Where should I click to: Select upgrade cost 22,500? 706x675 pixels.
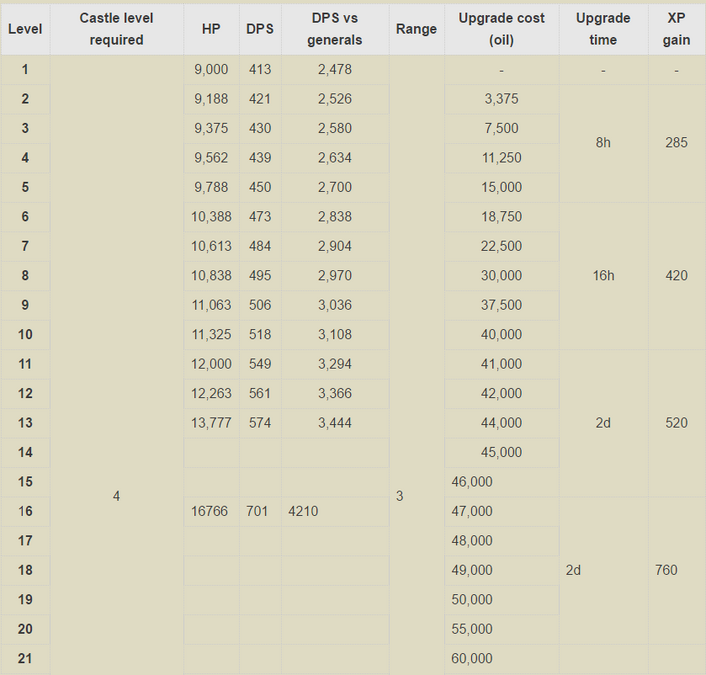[x=502, y=246]
